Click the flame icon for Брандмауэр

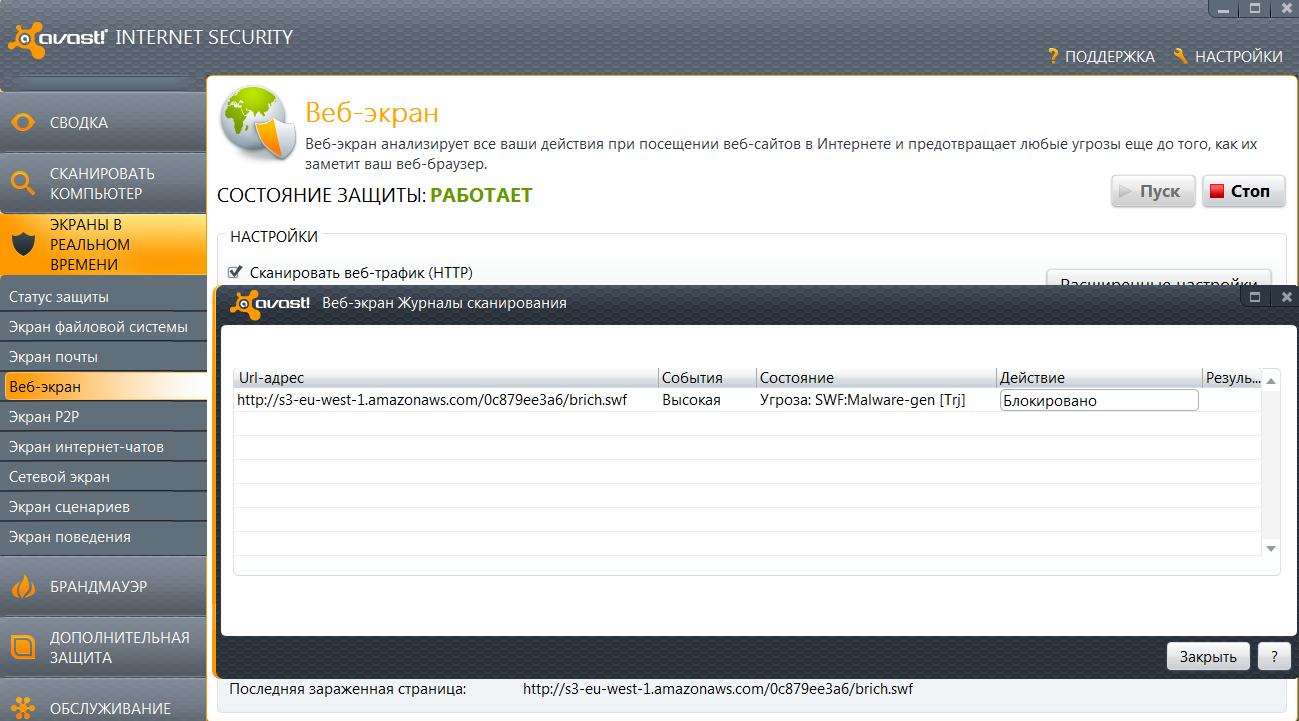click(x=24, y=587)
